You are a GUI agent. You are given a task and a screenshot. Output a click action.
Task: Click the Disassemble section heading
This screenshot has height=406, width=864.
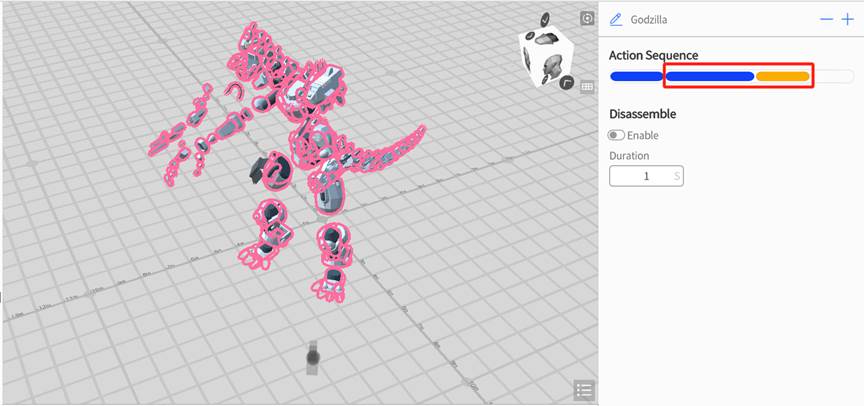coord(642,114)
